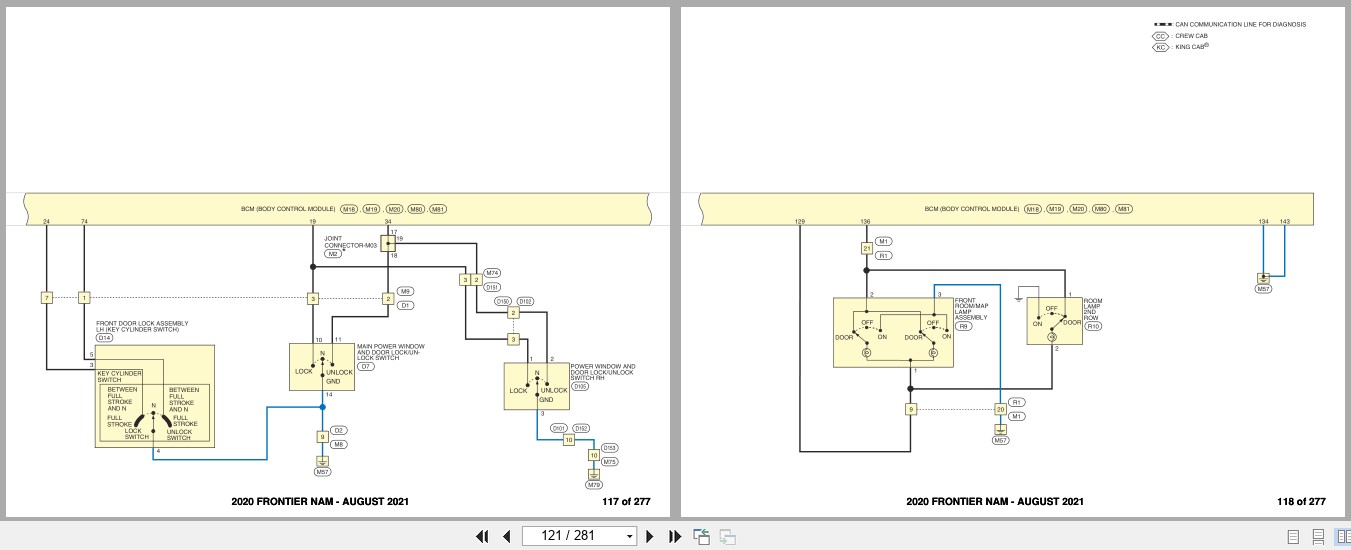Image resolution: width=1351 pixels, height=550 pixels.
Task: Click connector pin 7 box under terminal 24
Action: 46,298
